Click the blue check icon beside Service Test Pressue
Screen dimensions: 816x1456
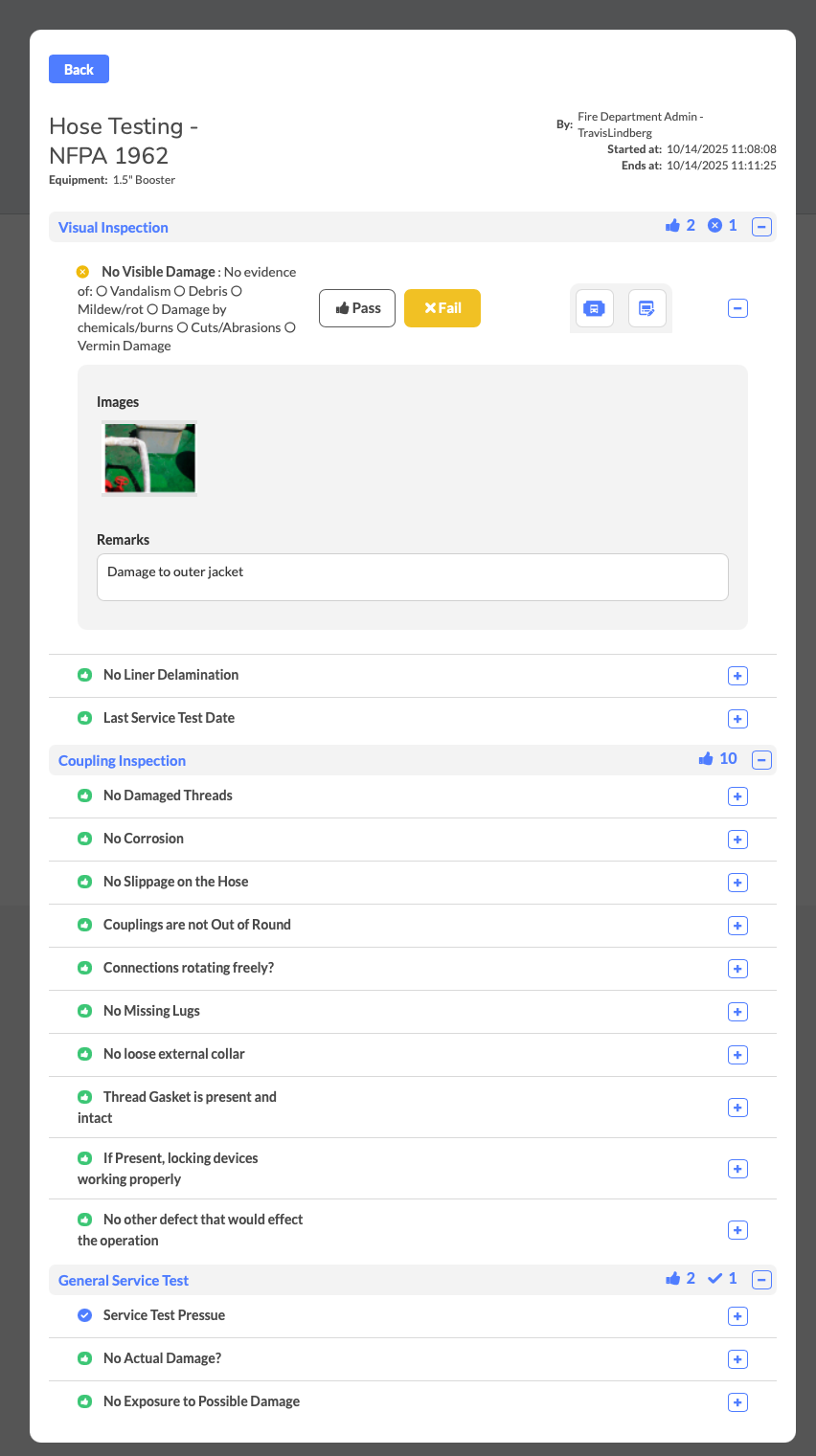84,1315
